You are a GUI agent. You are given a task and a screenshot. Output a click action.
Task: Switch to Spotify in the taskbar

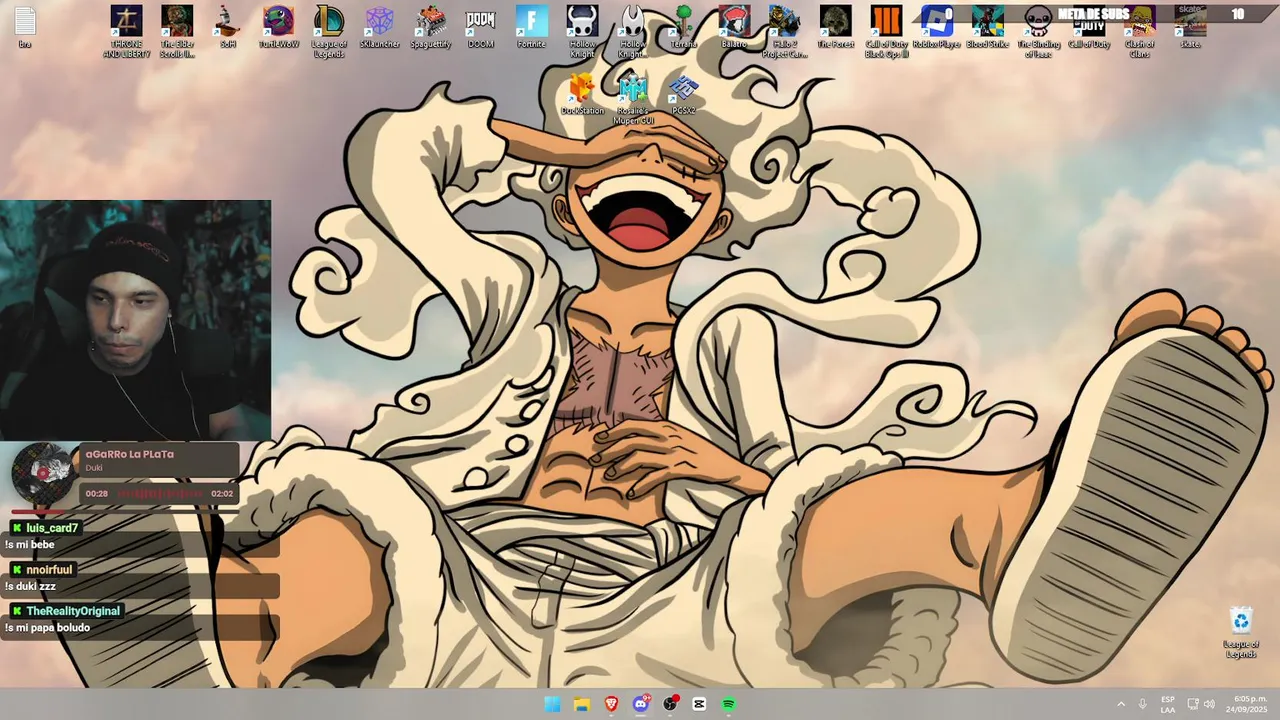[729, 704]
